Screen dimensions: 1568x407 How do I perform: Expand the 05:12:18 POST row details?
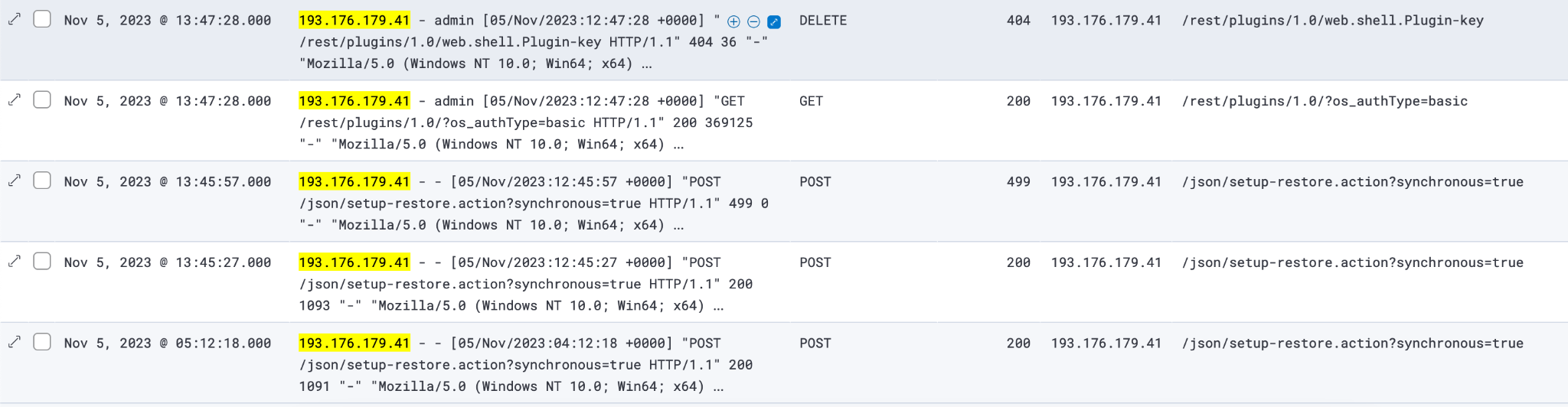pos(15,342)
